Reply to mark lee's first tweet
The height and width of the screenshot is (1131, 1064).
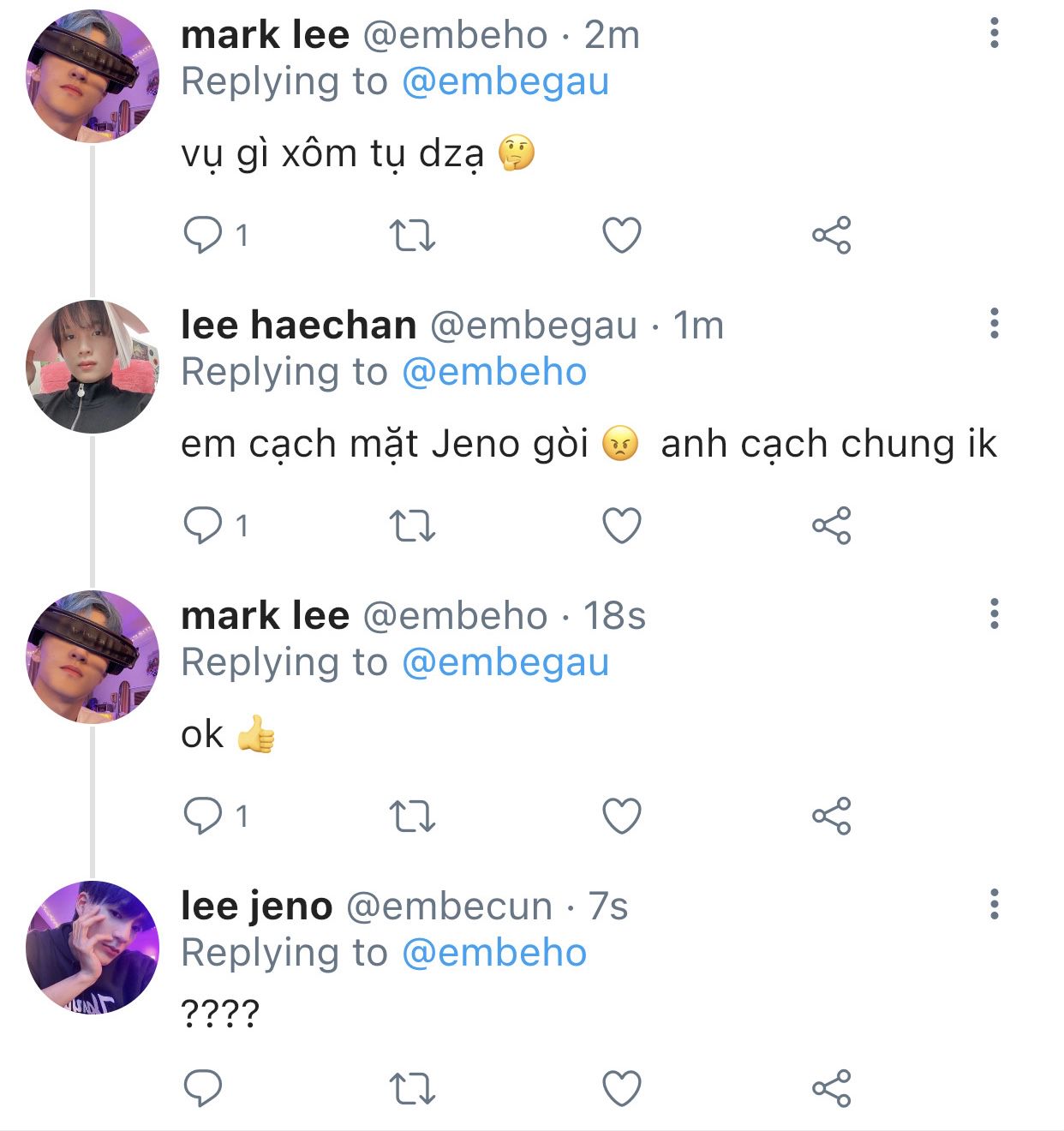[x=203, y=235]
